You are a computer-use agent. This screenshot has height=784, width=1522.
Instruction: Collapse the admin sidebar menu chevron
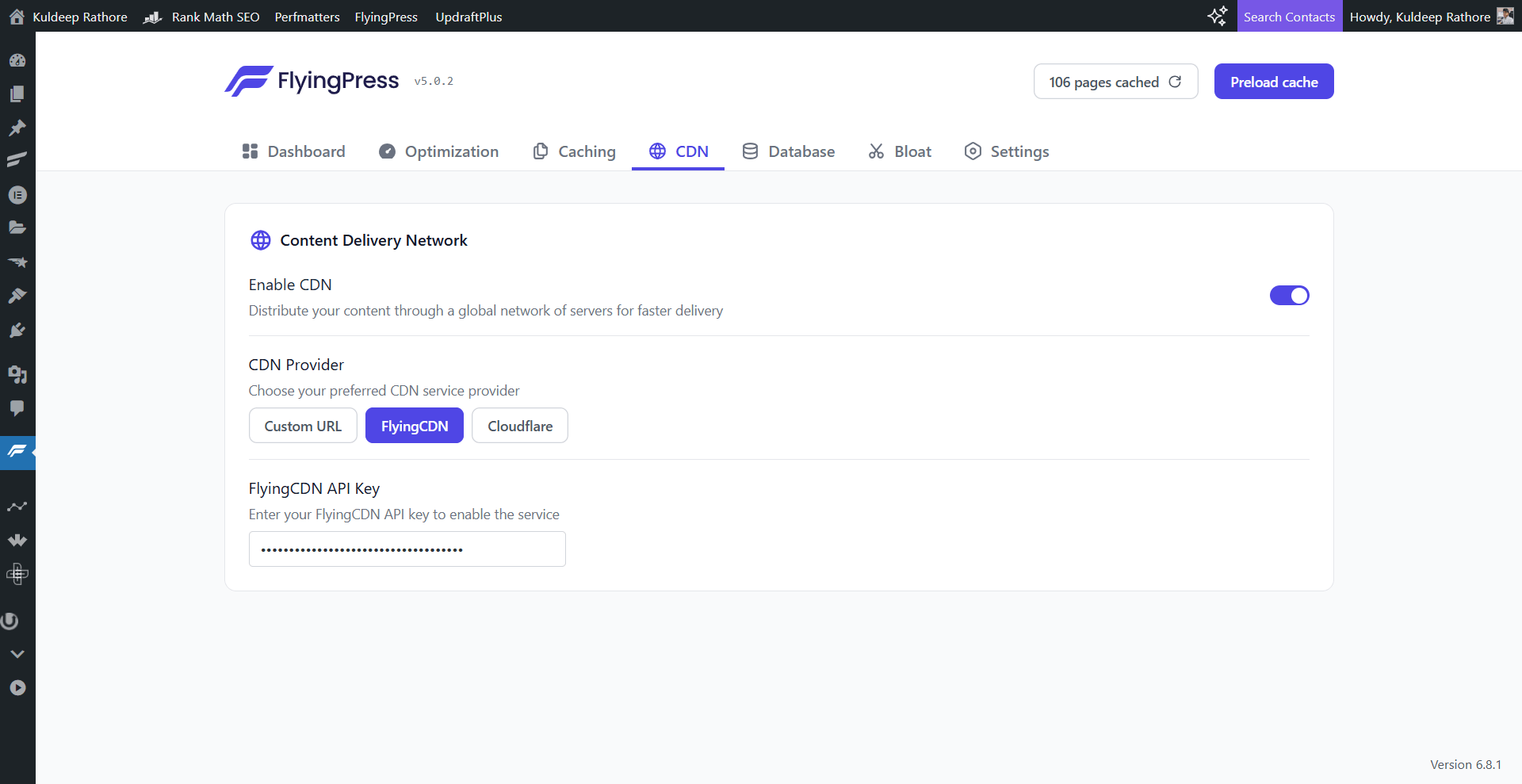[x=17, y=654]
